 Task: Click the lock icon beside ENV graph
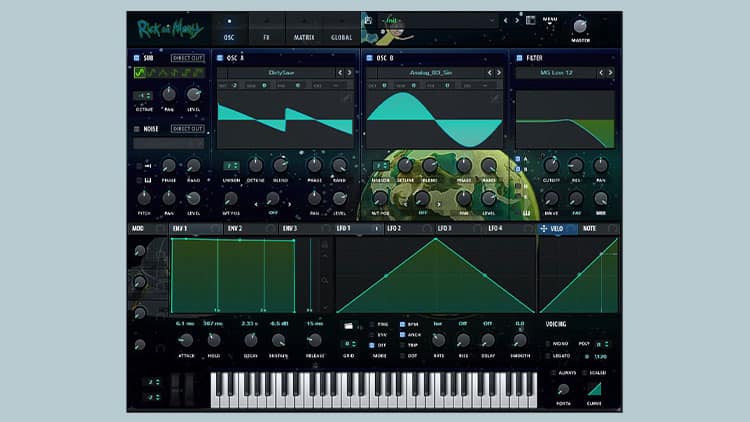coord(324,244)
